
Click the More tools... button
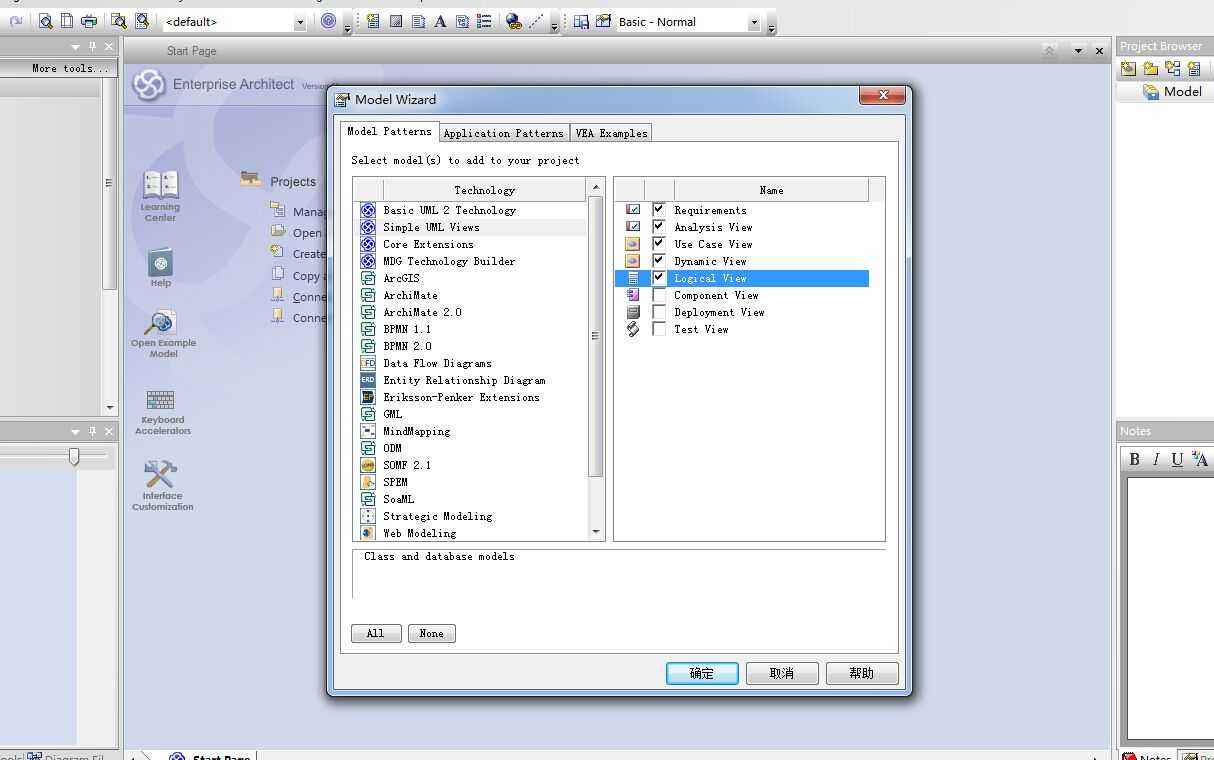click(x=59, y=68)
